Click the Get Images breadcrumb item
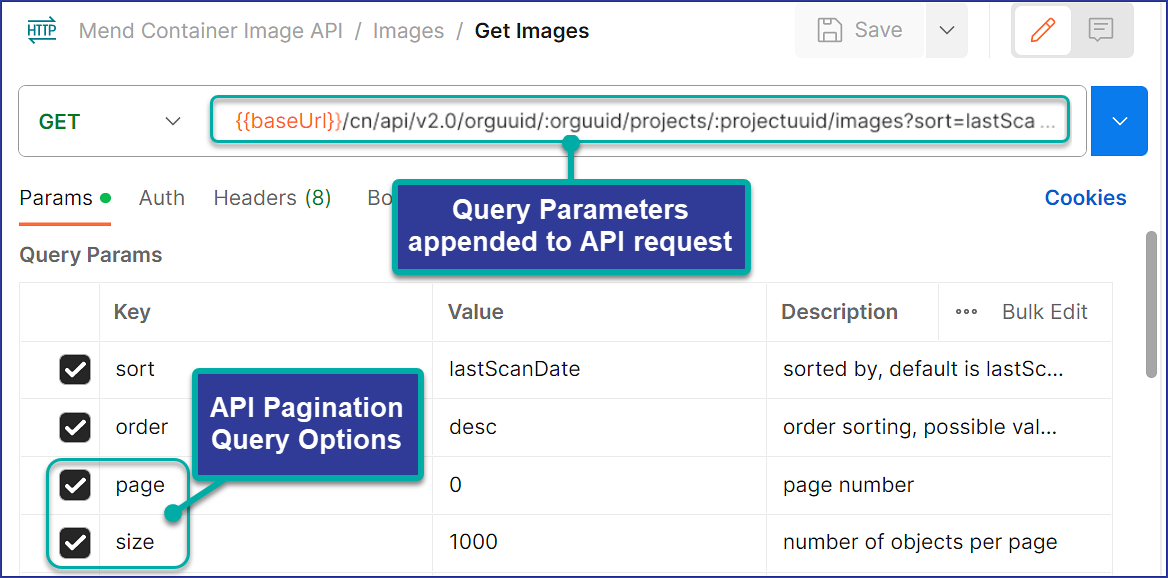Viewport: 1168px width, 578px height. [531, 31]
